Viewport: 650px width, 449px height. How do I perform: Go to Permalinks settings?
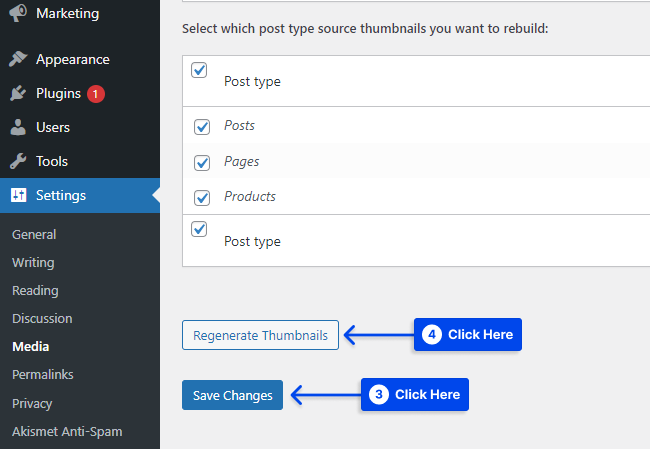[x=43, y=374]
